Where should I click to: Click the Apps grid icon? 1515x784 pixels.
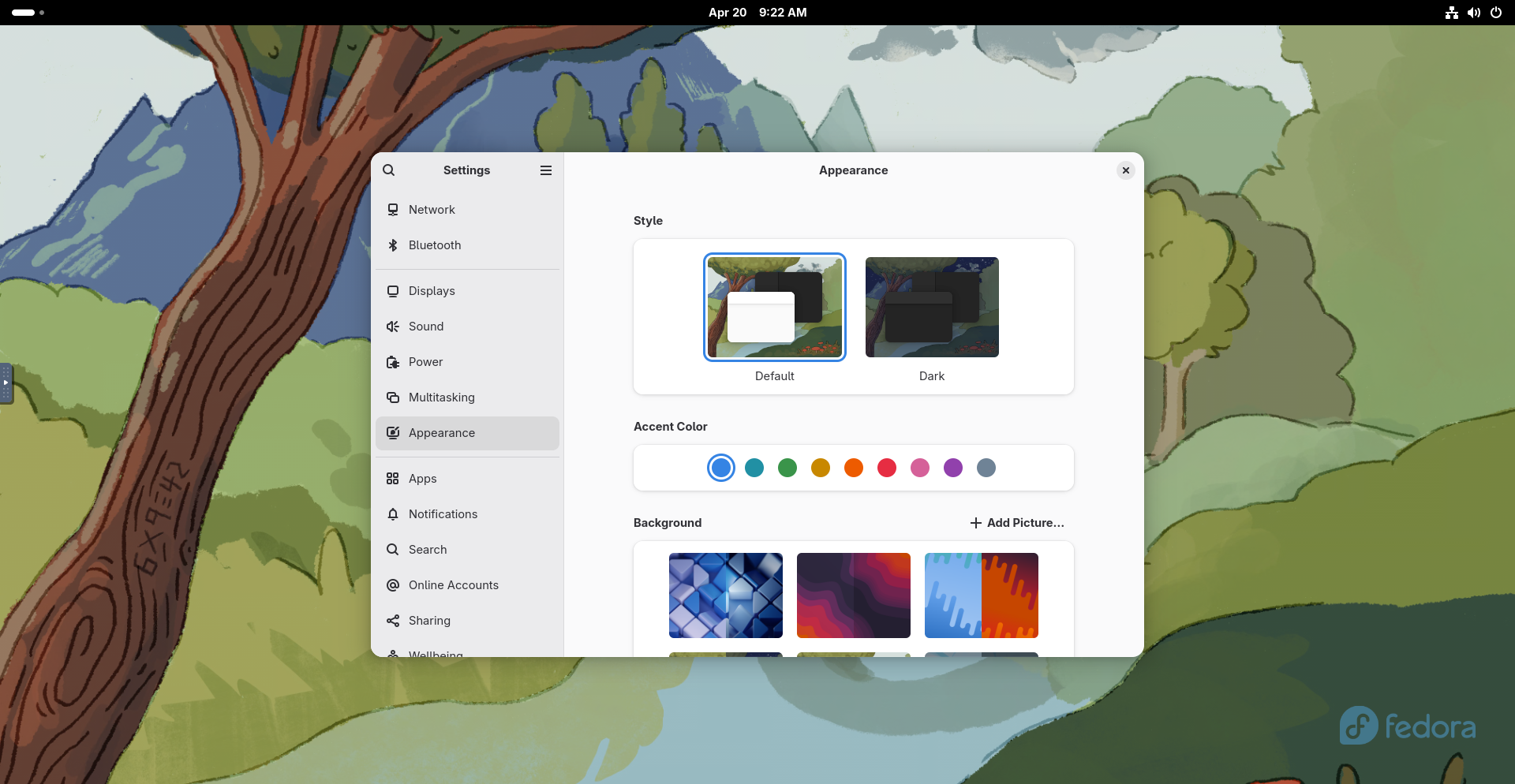[x=393, y=479]
